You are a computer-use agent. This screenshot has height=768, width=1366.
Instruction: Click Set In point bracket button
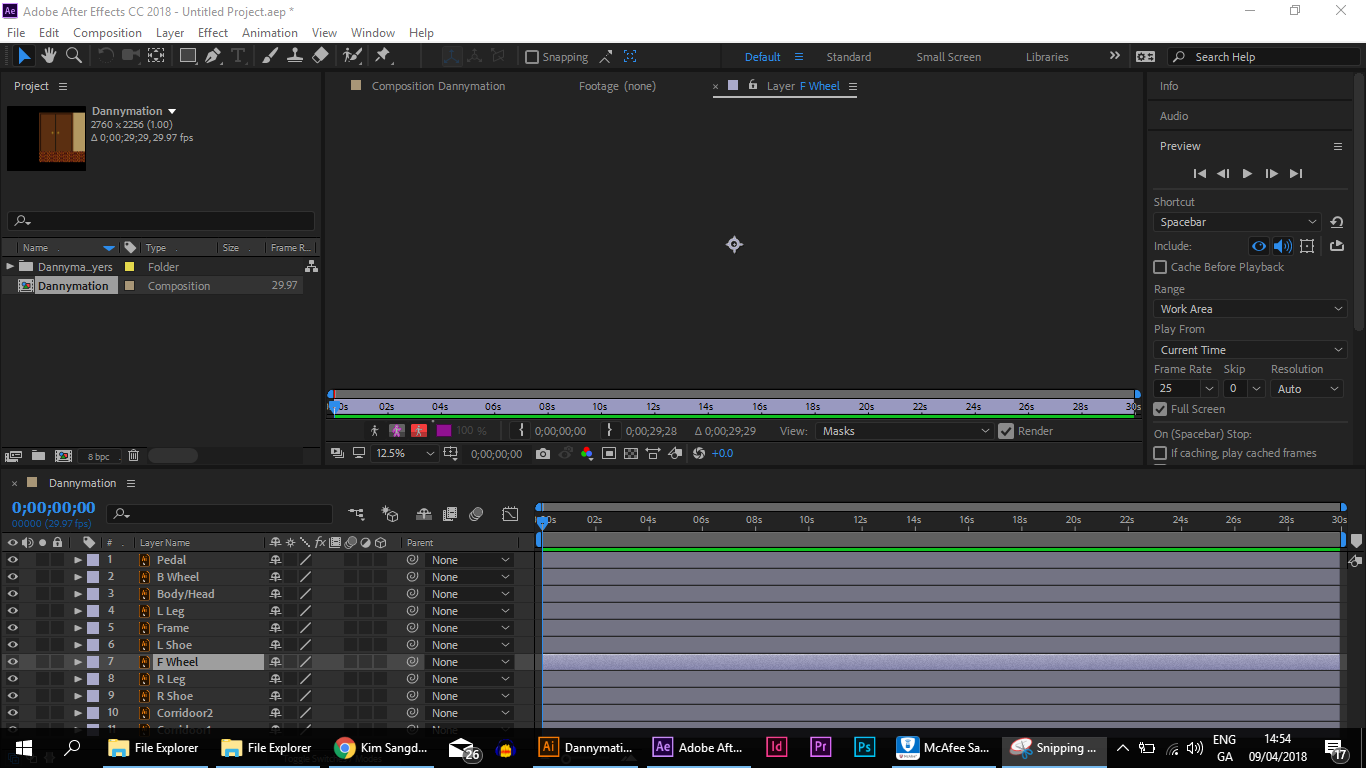[521, 430]
